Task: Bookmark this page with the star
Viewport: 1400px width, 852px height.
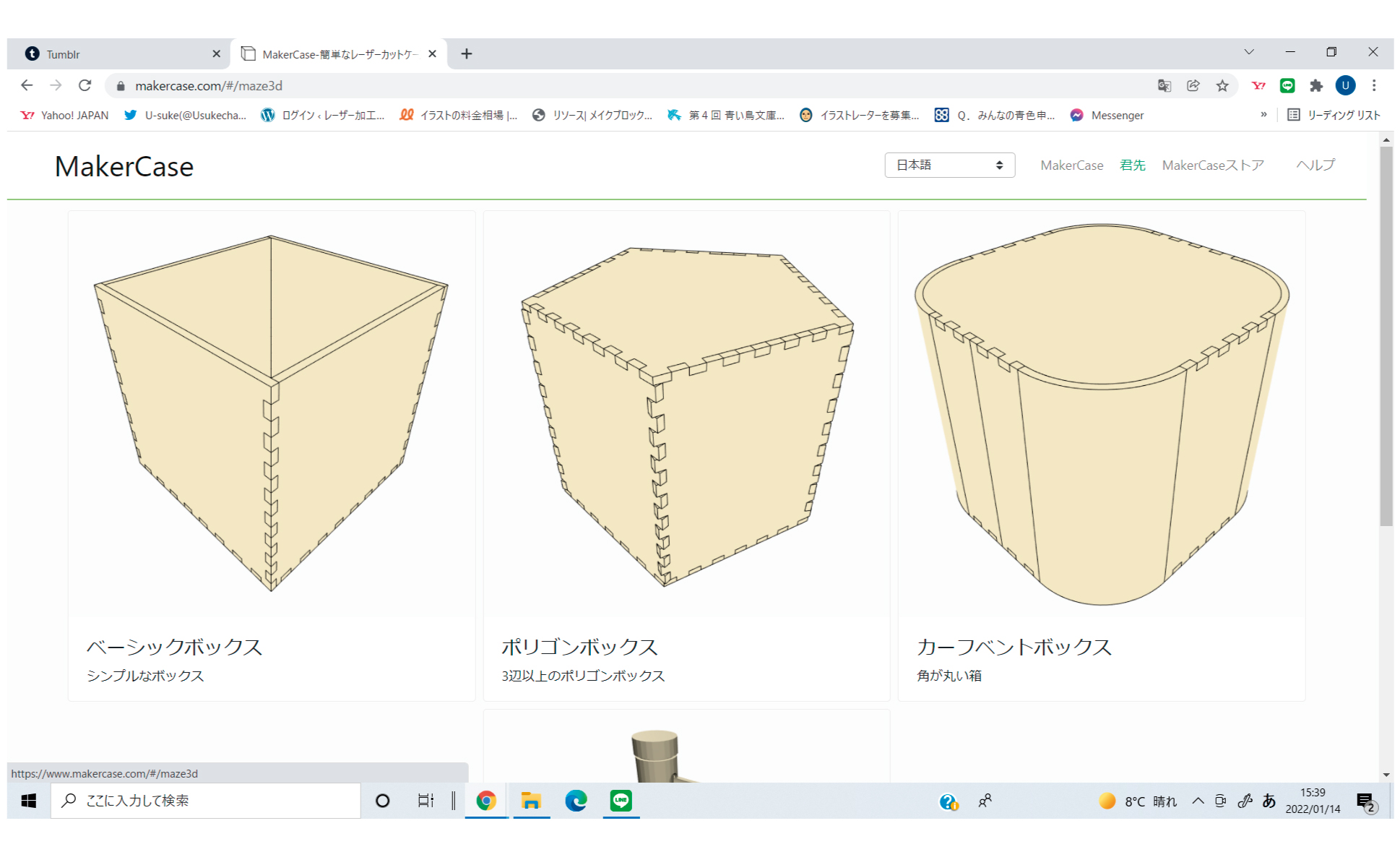Action: 1222,85
